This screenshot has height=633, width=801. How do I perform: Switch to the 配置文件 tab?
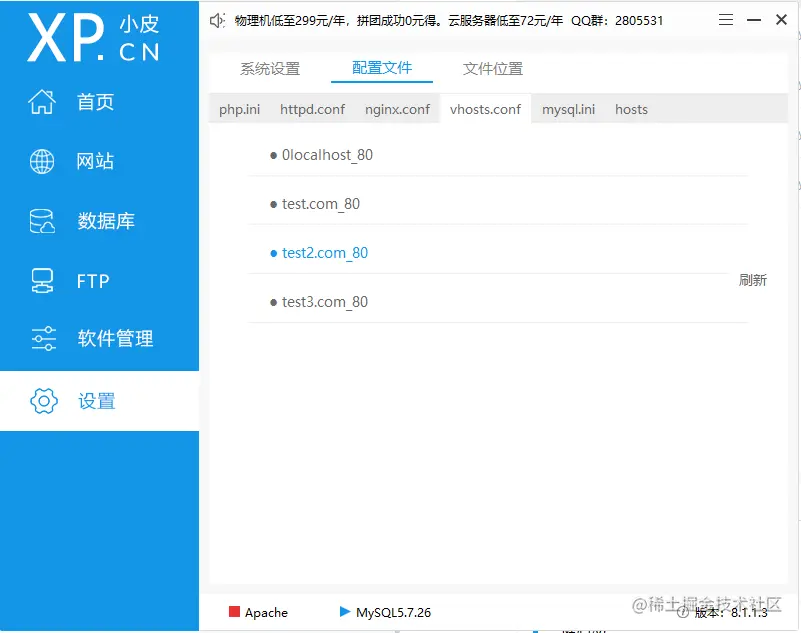(x=382, y=67)
